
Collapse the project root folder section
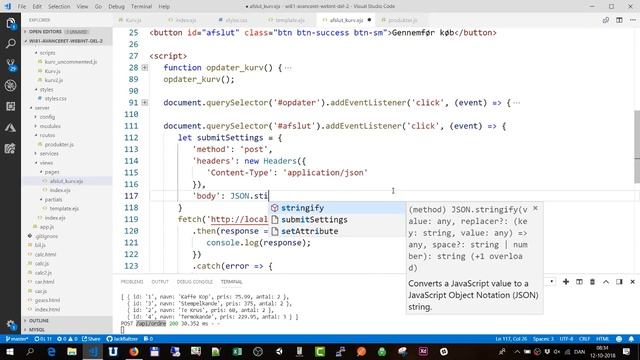68,41
